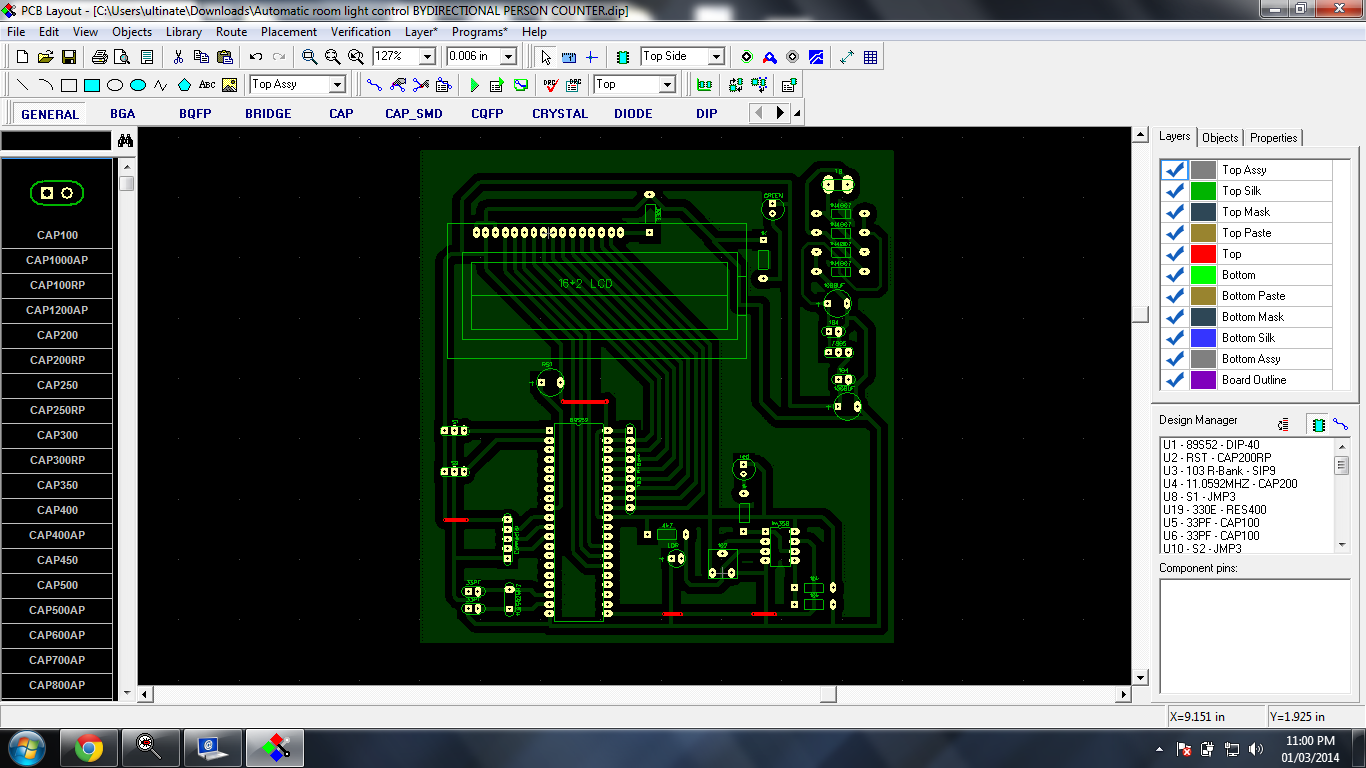Print the PCB layout
The image size is (1366, 768).
coord(100,57)
